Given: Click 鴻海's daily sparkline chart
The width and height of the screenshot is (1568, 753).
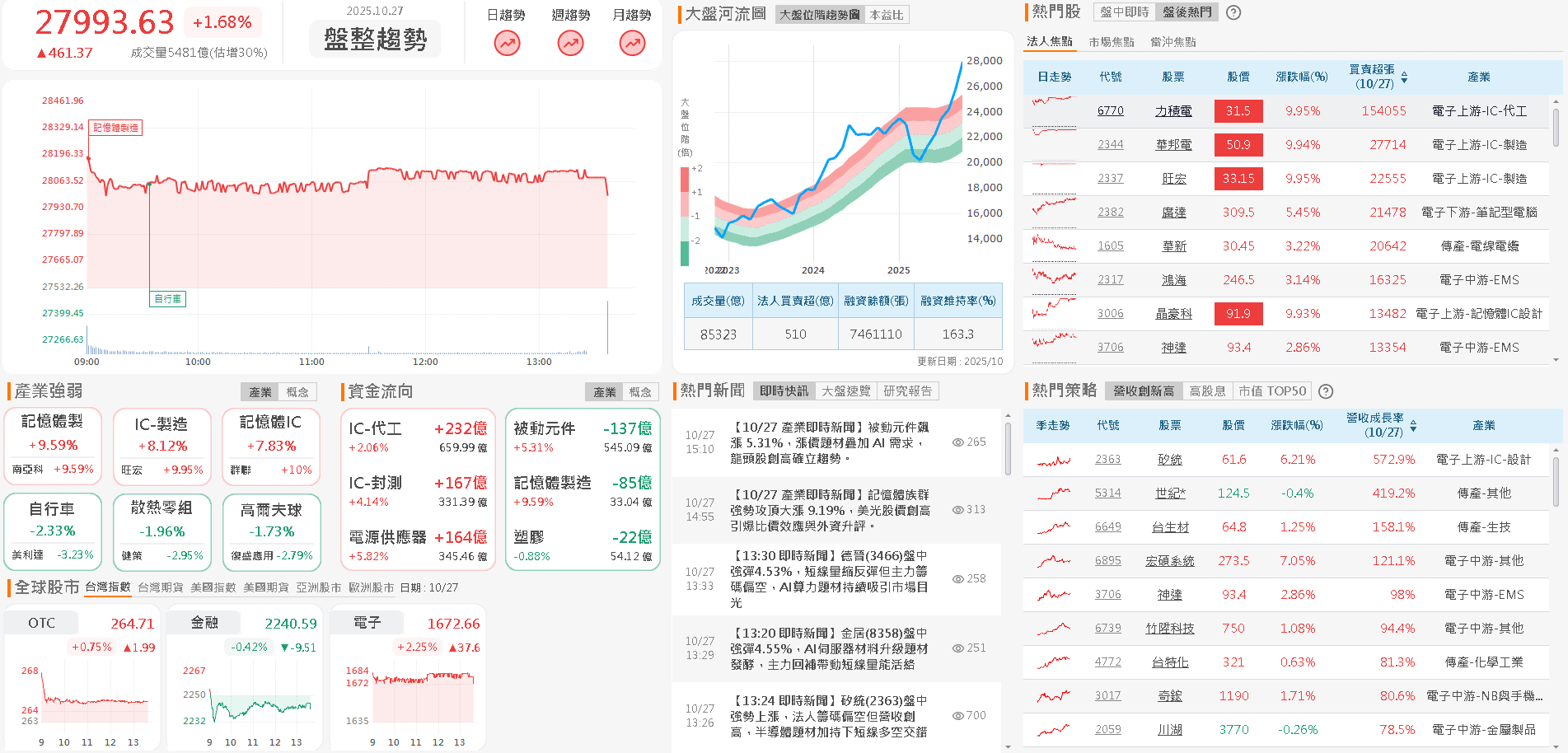Looking at the screenshot, I should (1053, 279).
